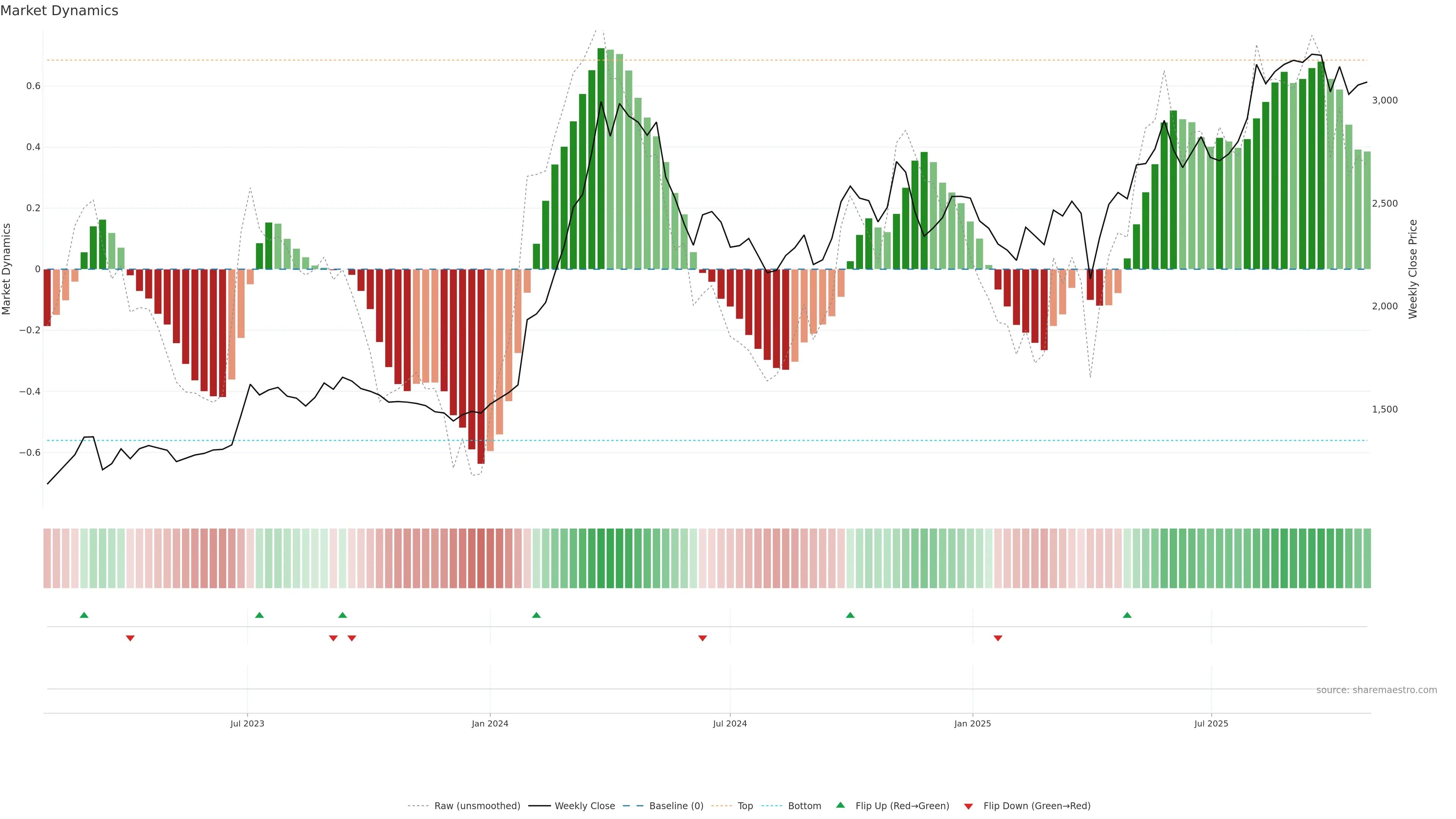Toggle the Baseline (0) legend entry
Screen dimensions: 1456x819
coord(676,806)
